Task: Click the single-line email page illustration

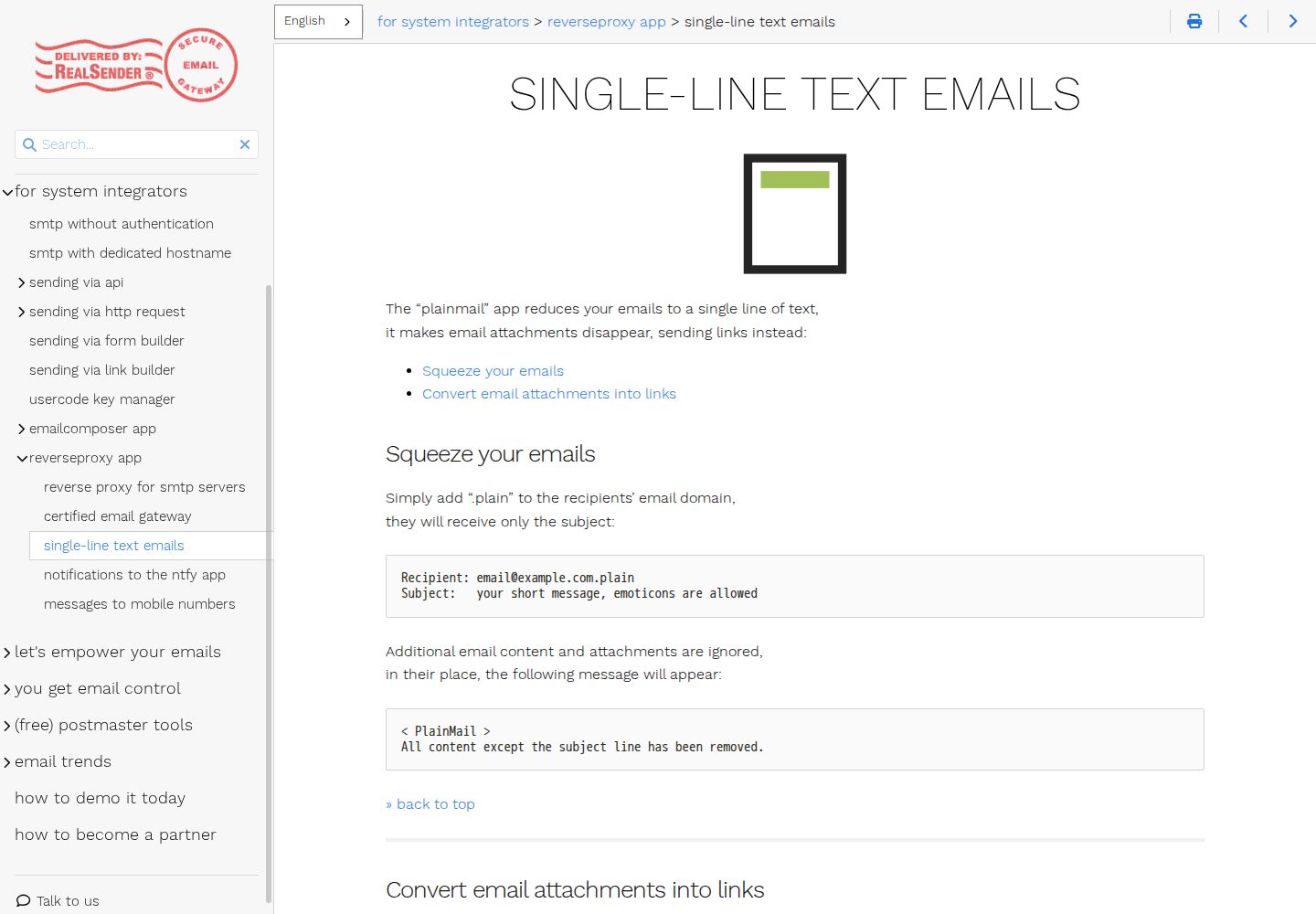Action: point(794,214)
